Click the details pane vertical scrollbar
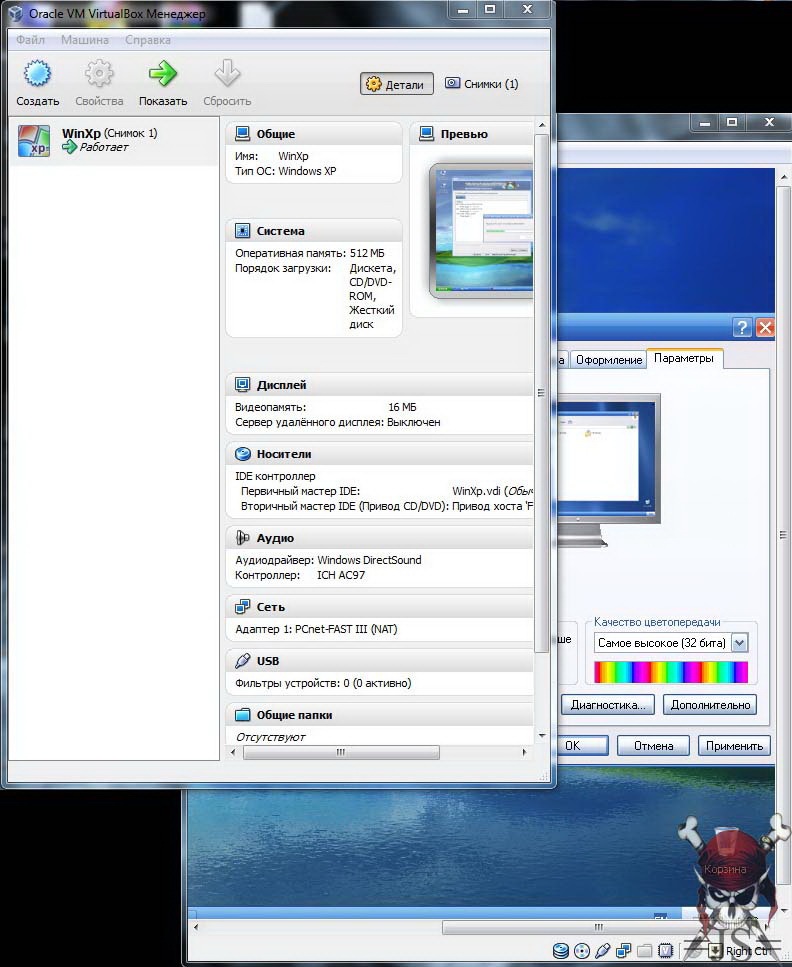 point(541,393)
